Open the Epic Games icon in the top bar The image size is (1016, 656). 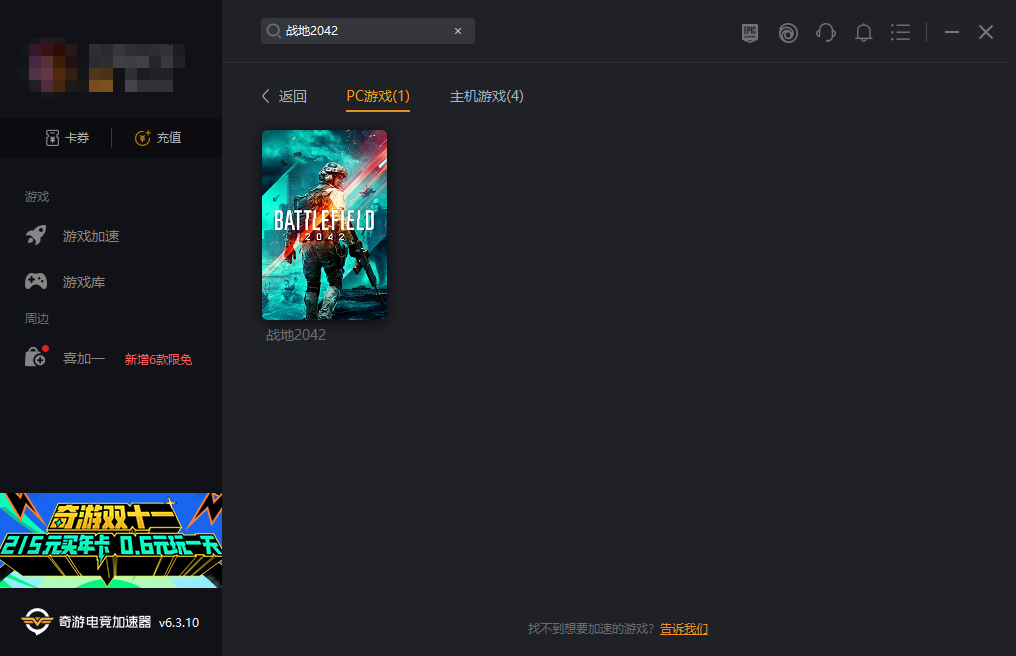coord(750,32)
